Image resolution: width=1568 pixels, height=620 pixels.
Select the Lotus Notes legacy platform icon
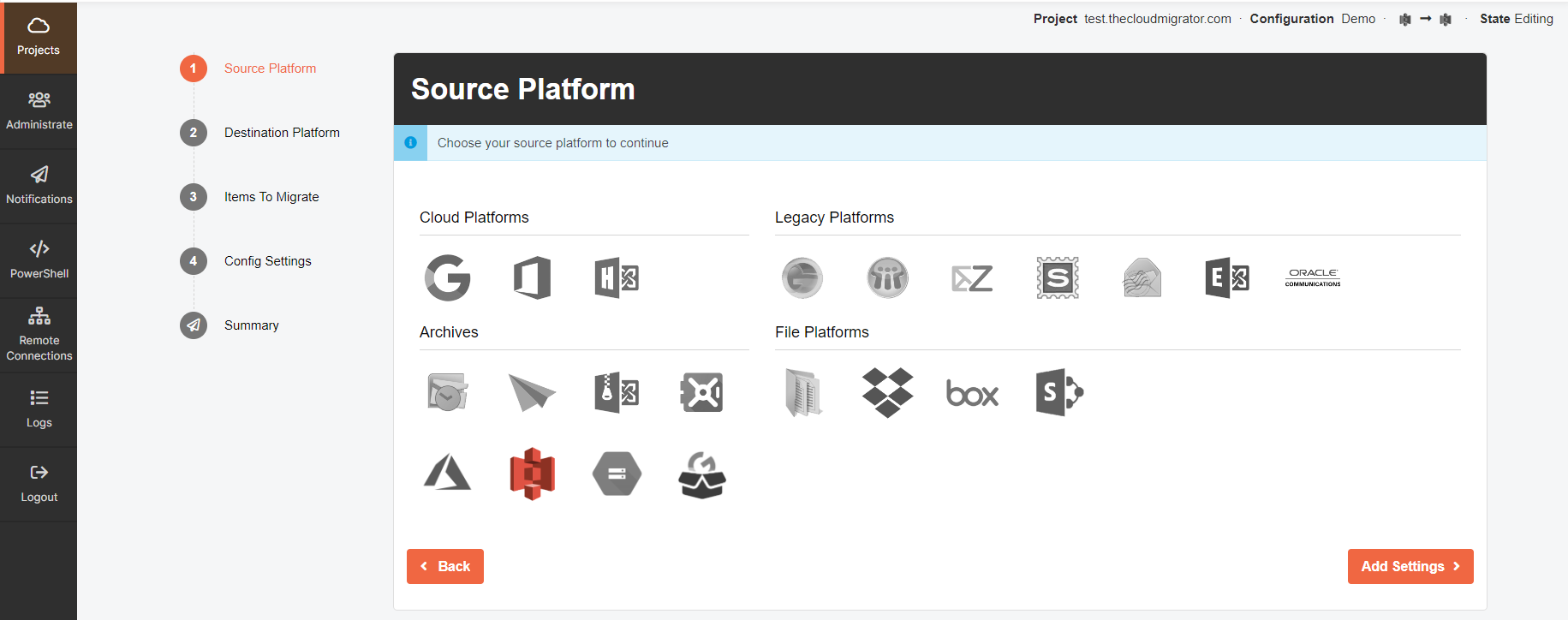(887, 277)
